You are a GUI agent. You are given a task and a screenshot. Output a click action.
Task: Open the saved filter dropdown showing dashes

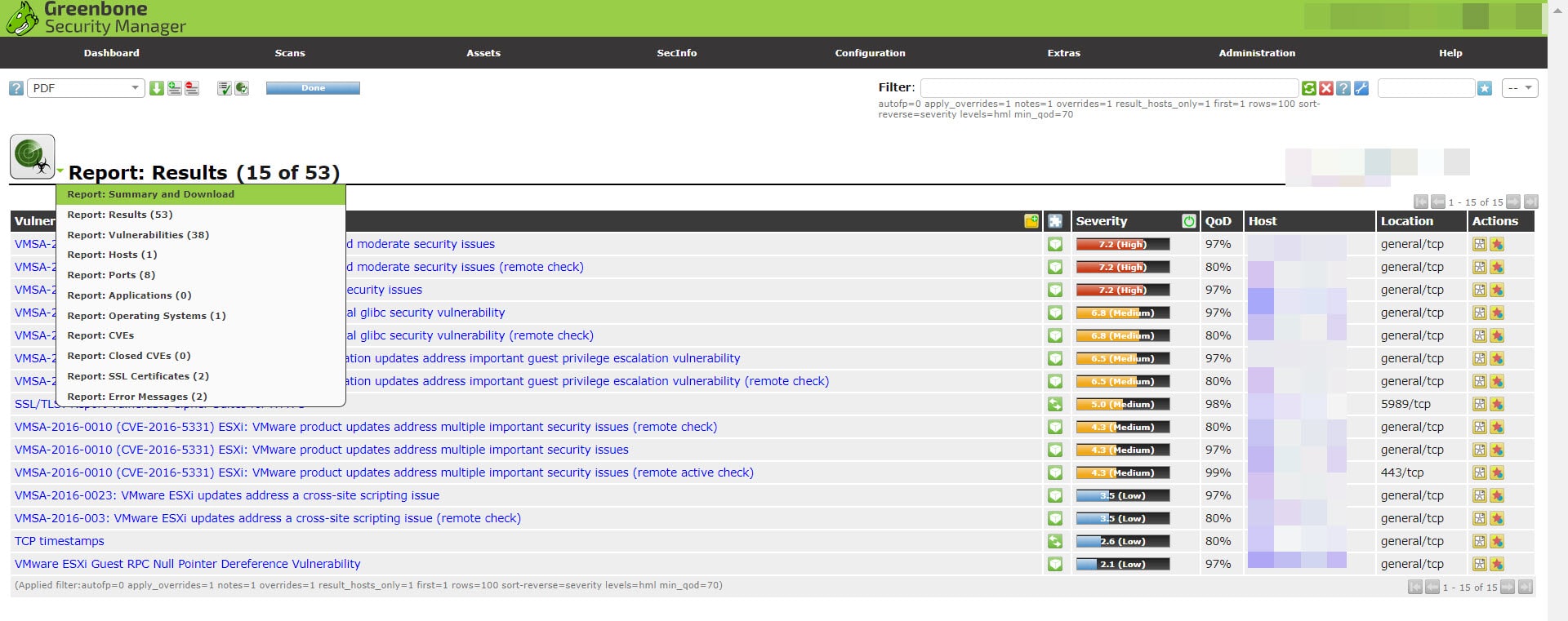[x=1520, y=88]
